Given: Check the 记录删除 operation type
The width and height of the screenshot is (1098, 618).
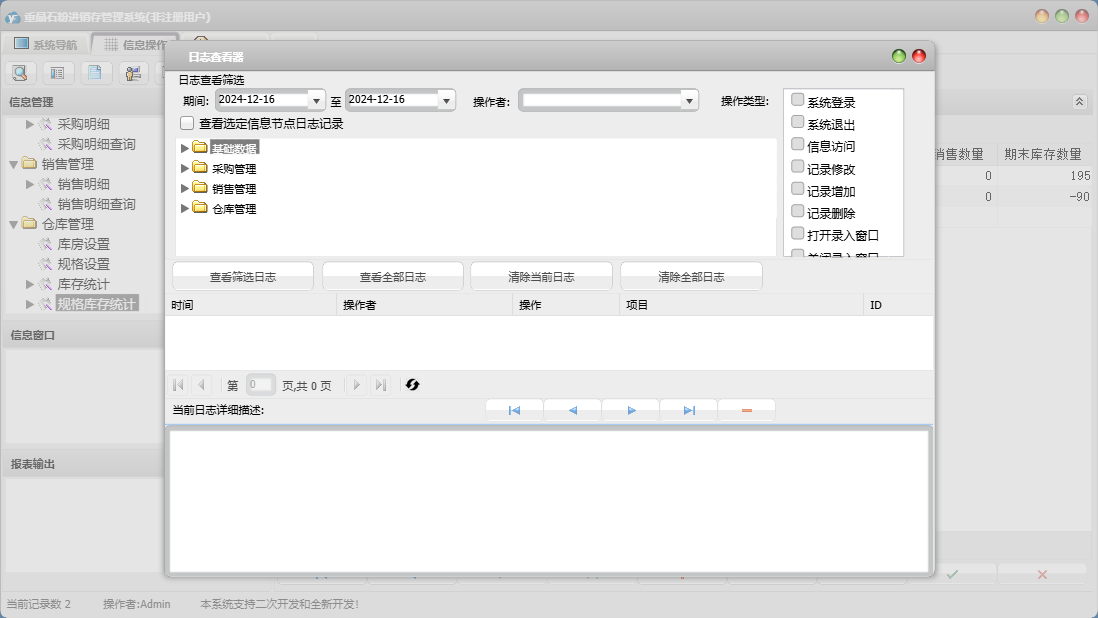Looking at the screenshot, I should (x=798, y=211).
